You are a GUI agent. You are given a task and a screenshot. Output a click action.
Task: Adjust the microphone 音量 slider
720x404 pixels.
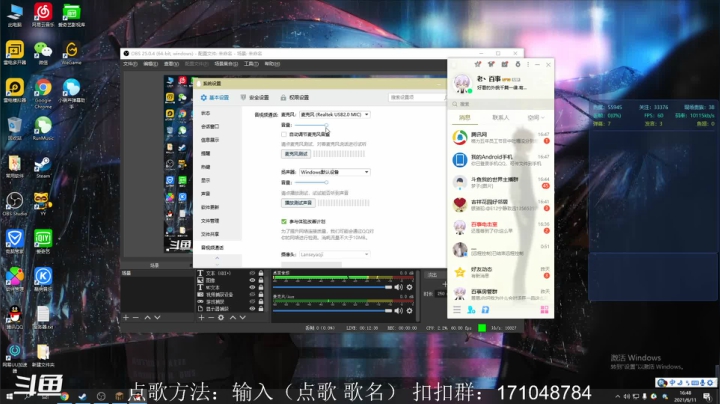click(x=311, y=125)
